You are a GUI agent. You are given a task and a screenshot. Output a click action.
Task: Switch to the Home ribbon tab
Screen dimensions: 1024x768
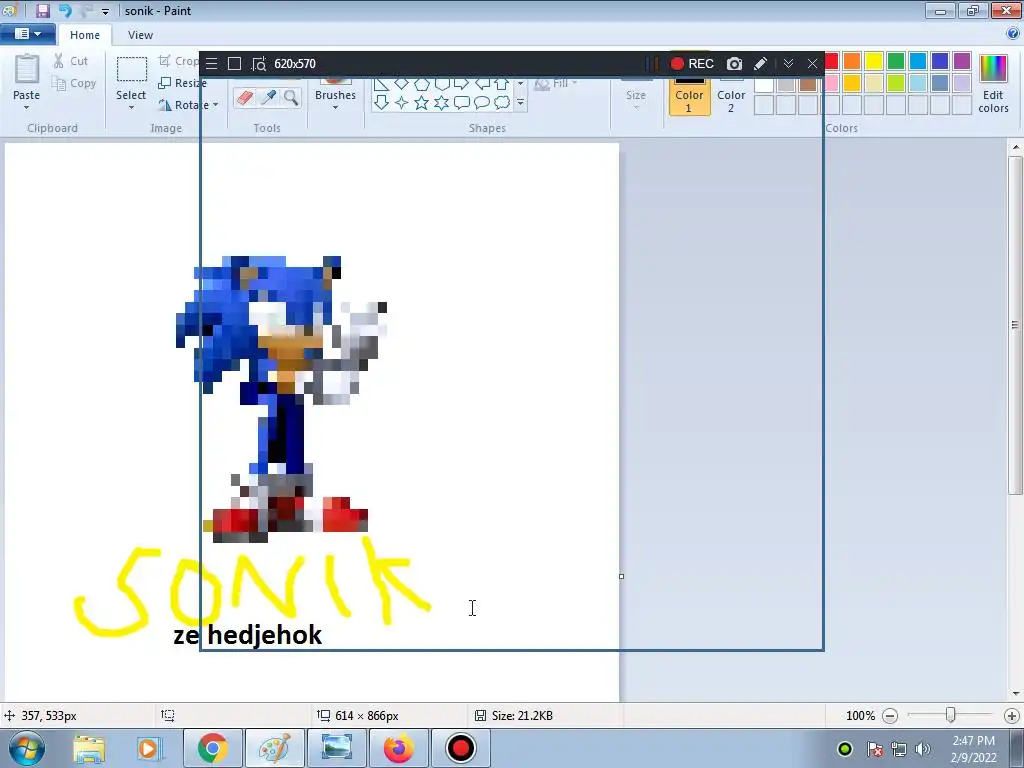coord(85,35)
